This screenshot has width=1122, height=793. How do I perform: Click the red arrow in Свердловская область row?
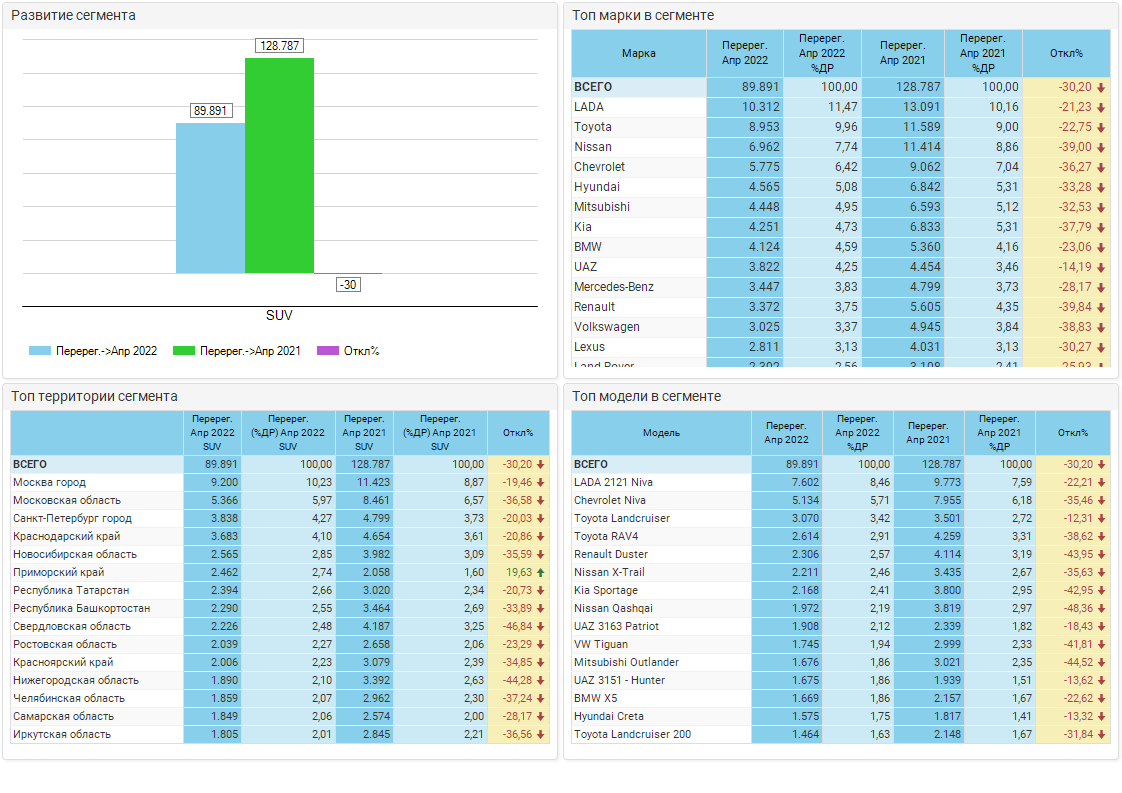click(x=541, y=627)
